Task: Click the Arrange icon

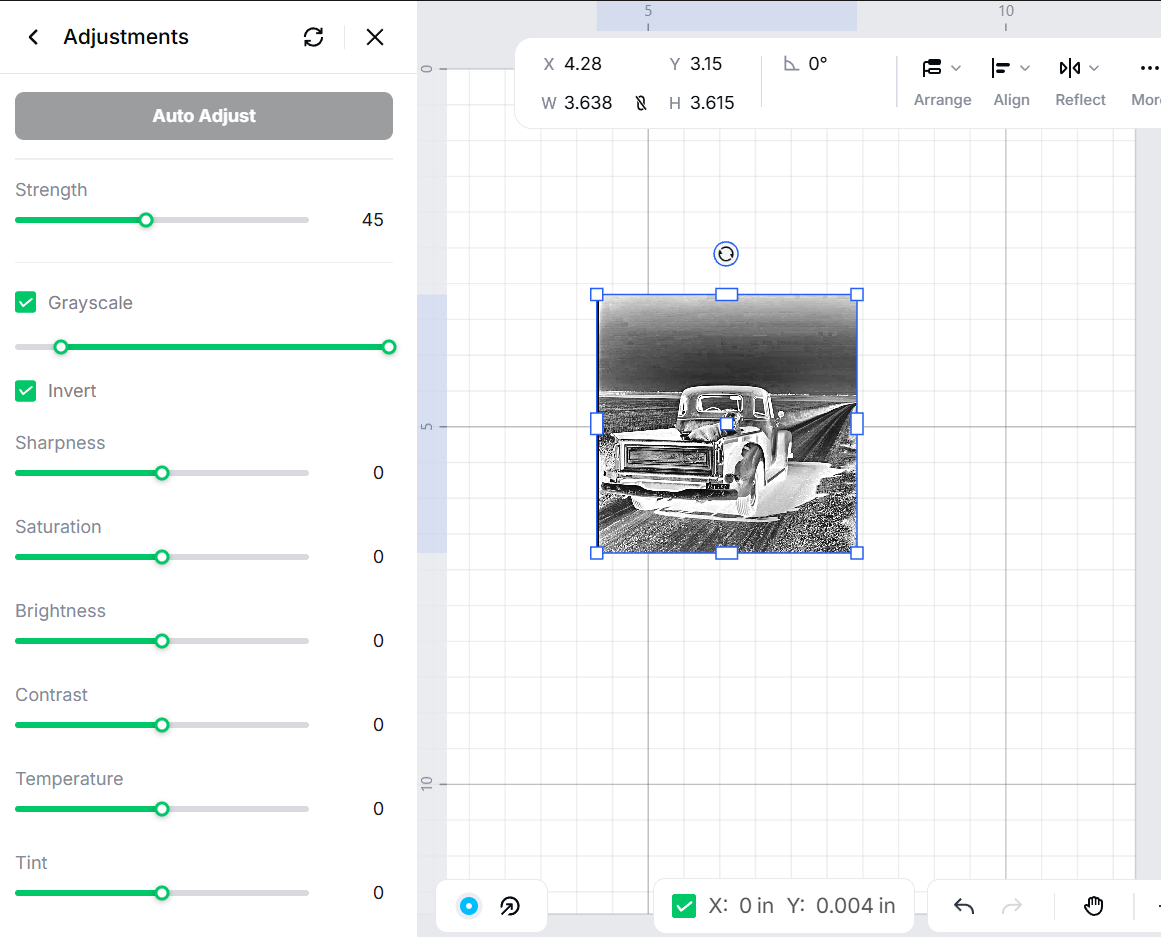Action: (x=932, y=68)
